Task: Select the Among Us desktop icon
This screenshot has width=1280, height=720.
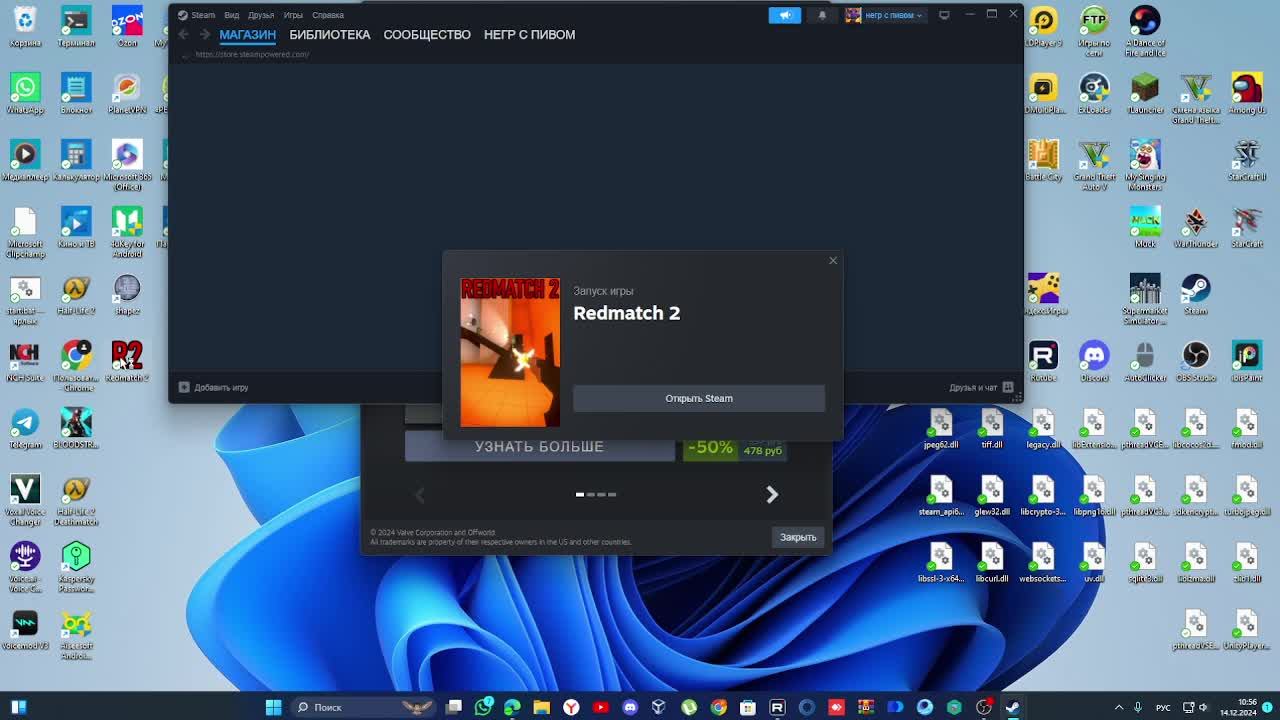Action: [1247, 94]
